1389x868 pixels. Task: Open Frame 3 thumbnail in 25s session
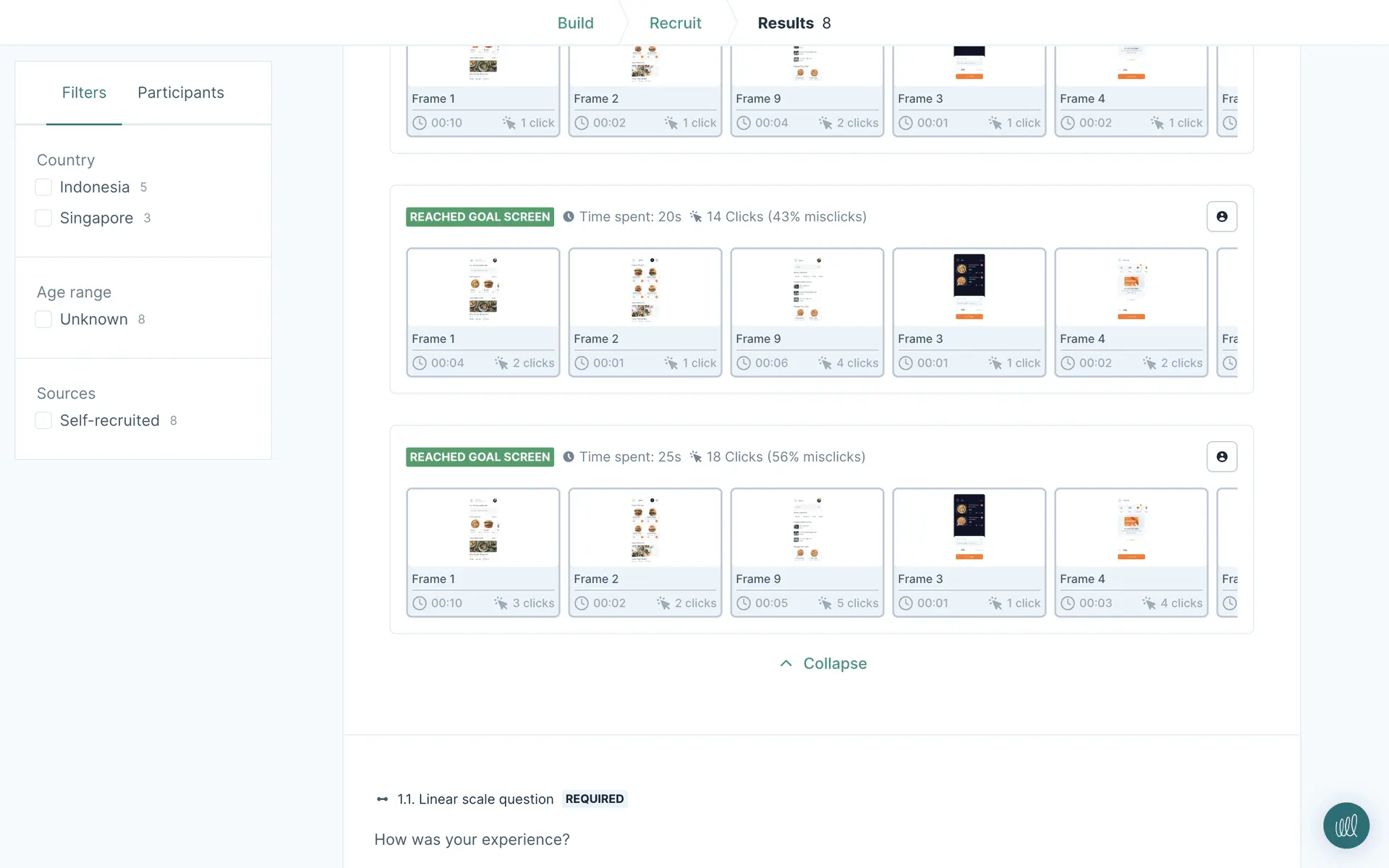pos(969,527)
